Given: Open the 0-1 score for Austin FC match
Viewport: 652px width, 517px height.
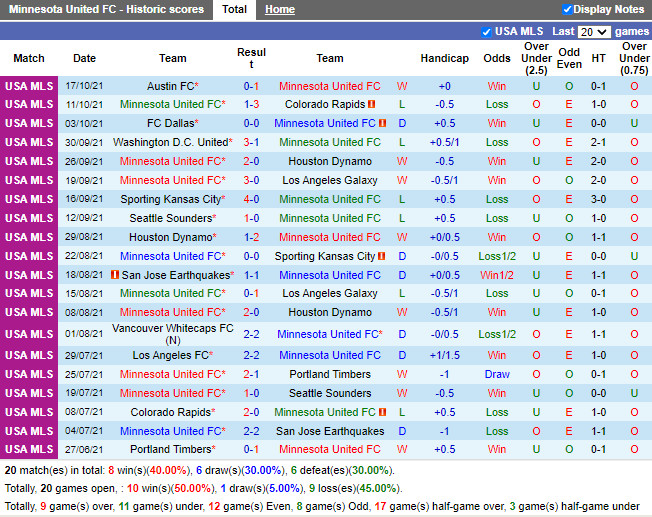Looking at the screenshot, I should 252,86.
